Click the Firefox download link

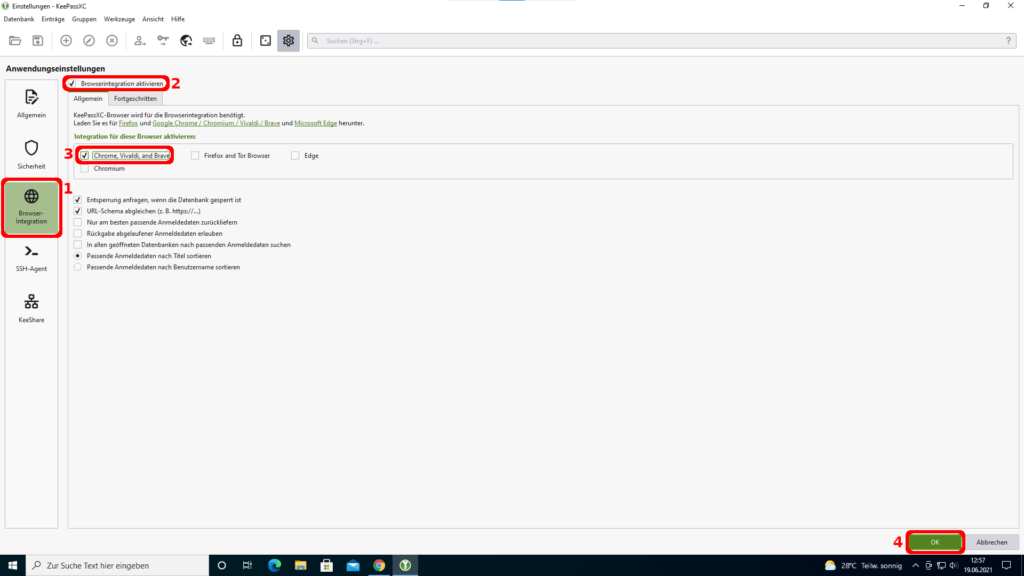click(128, 123)
